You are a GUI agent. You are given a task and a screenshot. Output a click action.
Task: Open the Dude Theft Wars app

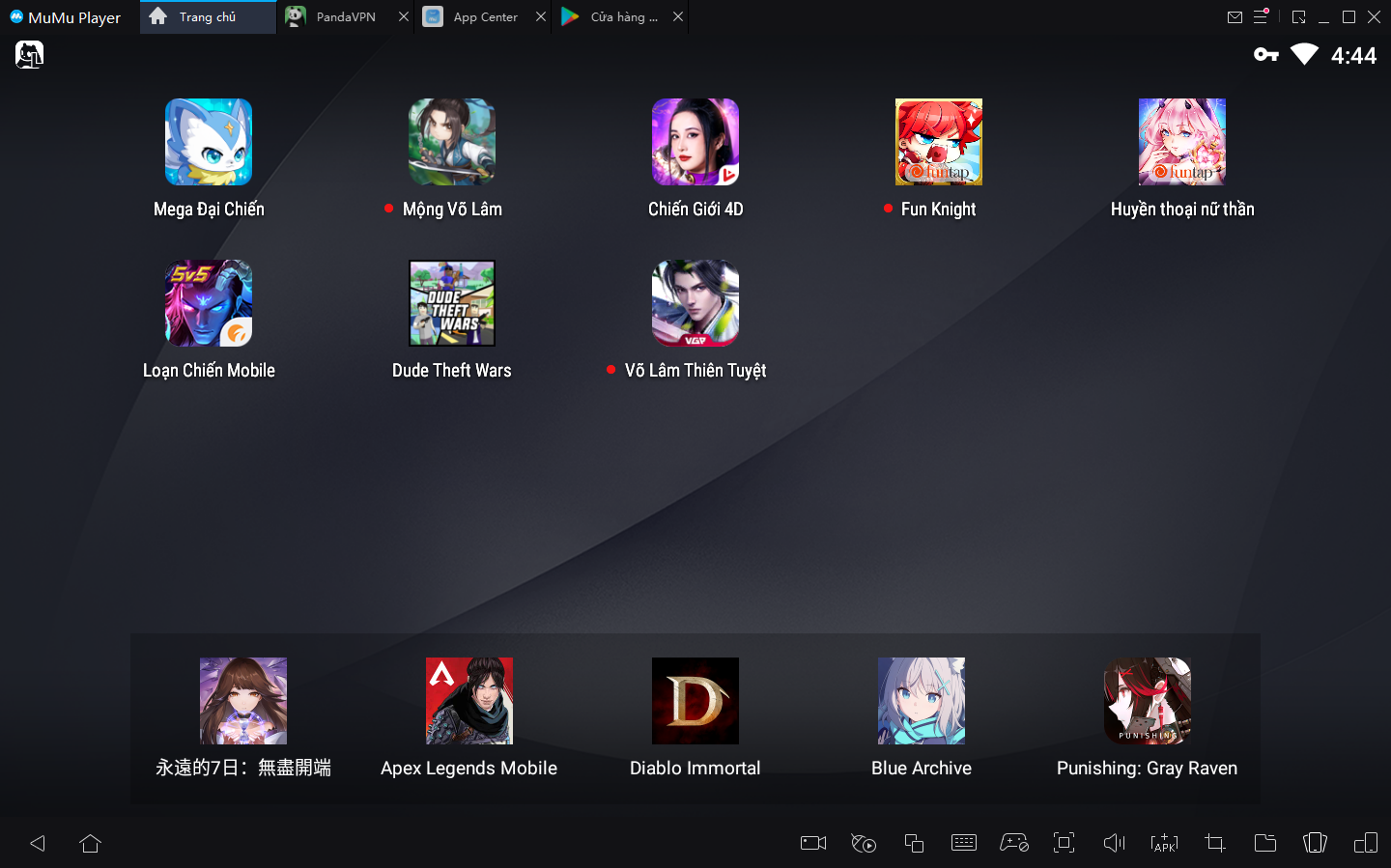(x=451, y=303)
